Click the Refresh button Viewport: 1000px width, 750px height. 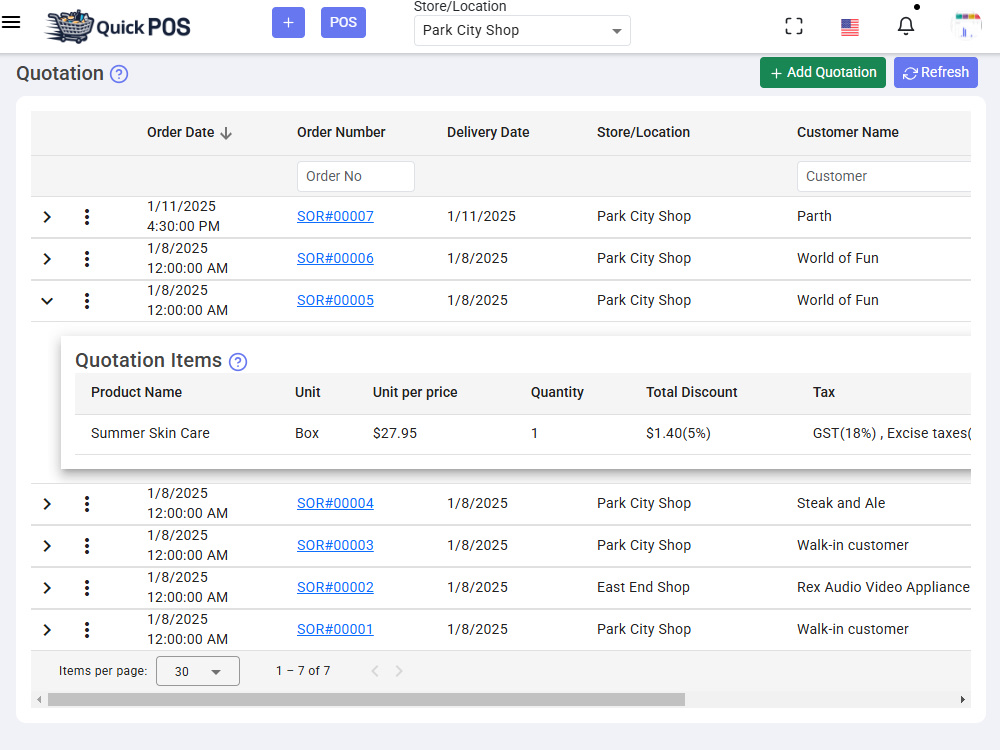click(936, 73)
